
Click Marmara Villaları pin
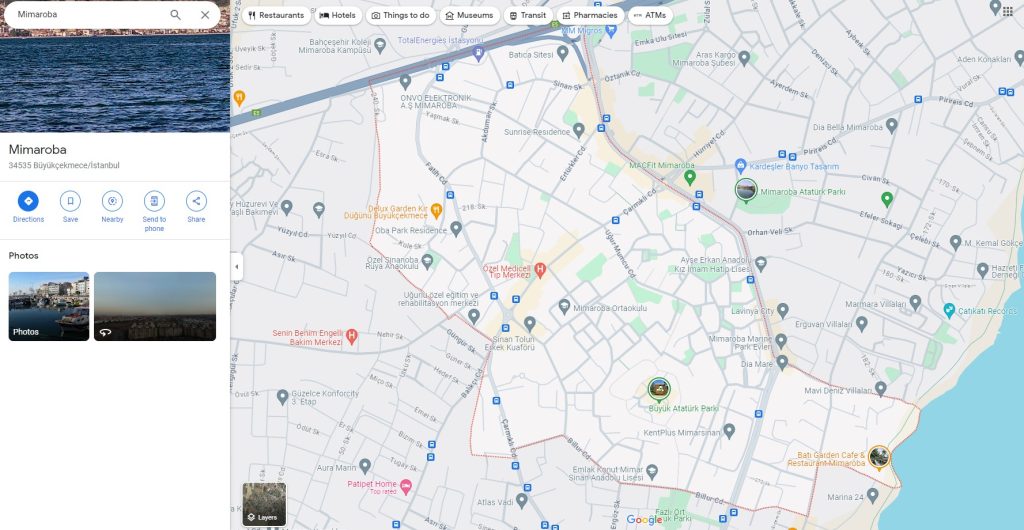916,303
